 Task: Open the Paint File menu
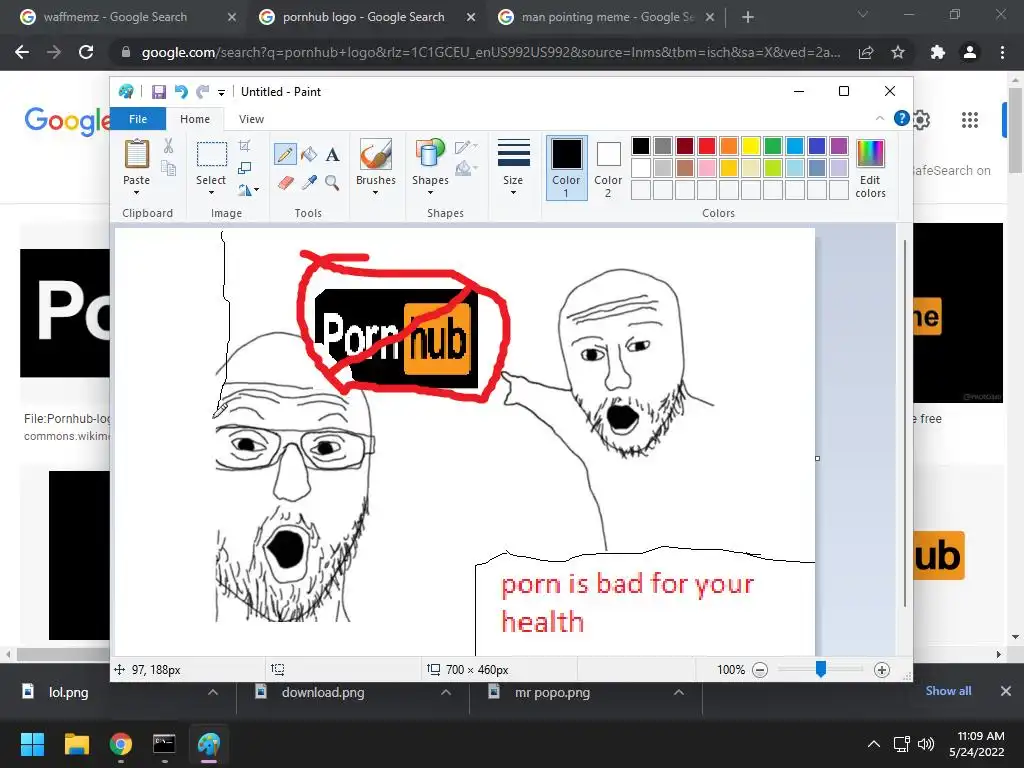click(x=138, y=119)
